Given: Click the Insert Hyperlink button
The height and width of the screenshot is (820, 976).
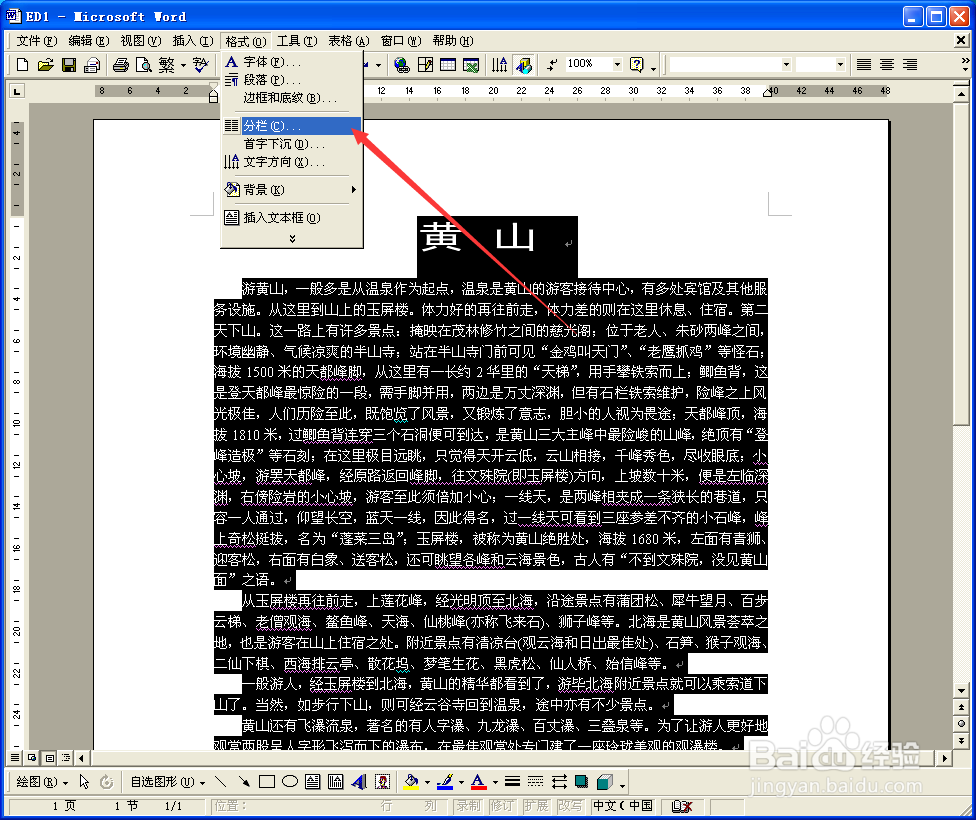Looking at the screenshot, I should [x=400, y=64].
